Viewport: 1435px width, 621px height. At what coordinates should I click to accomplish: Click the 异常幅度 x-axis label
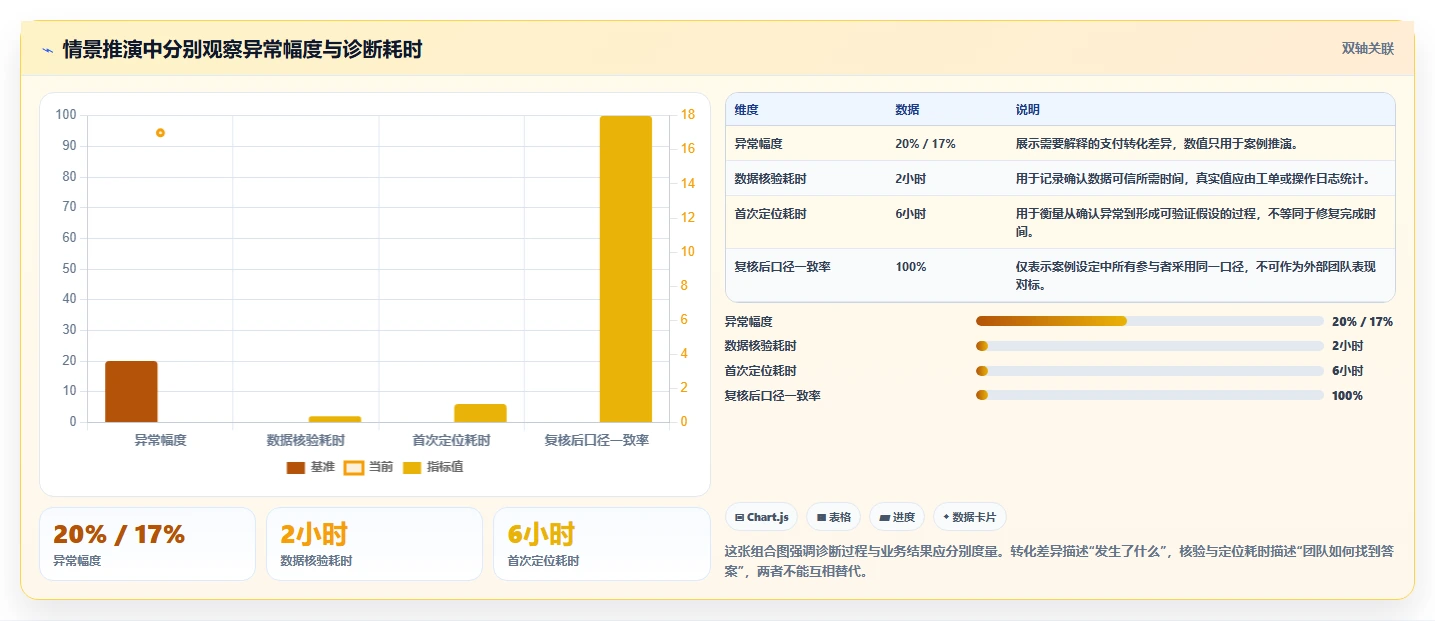tap(160, 440)
